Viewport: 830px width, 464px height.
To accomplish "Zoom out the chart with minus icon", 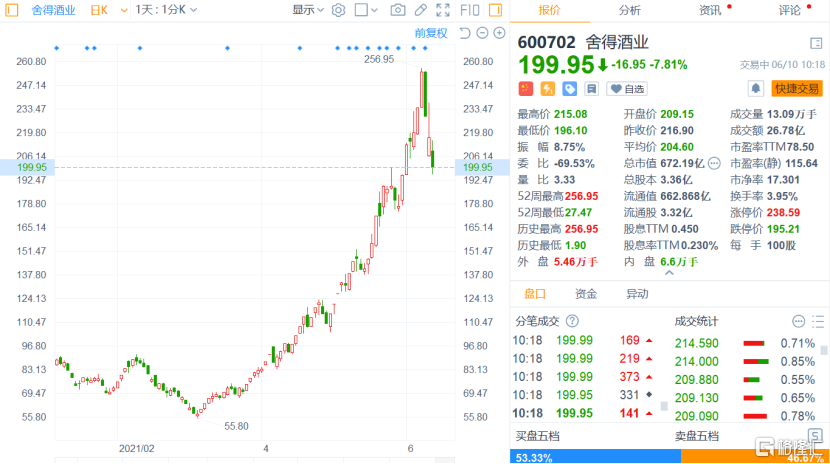I will [482, 33].
